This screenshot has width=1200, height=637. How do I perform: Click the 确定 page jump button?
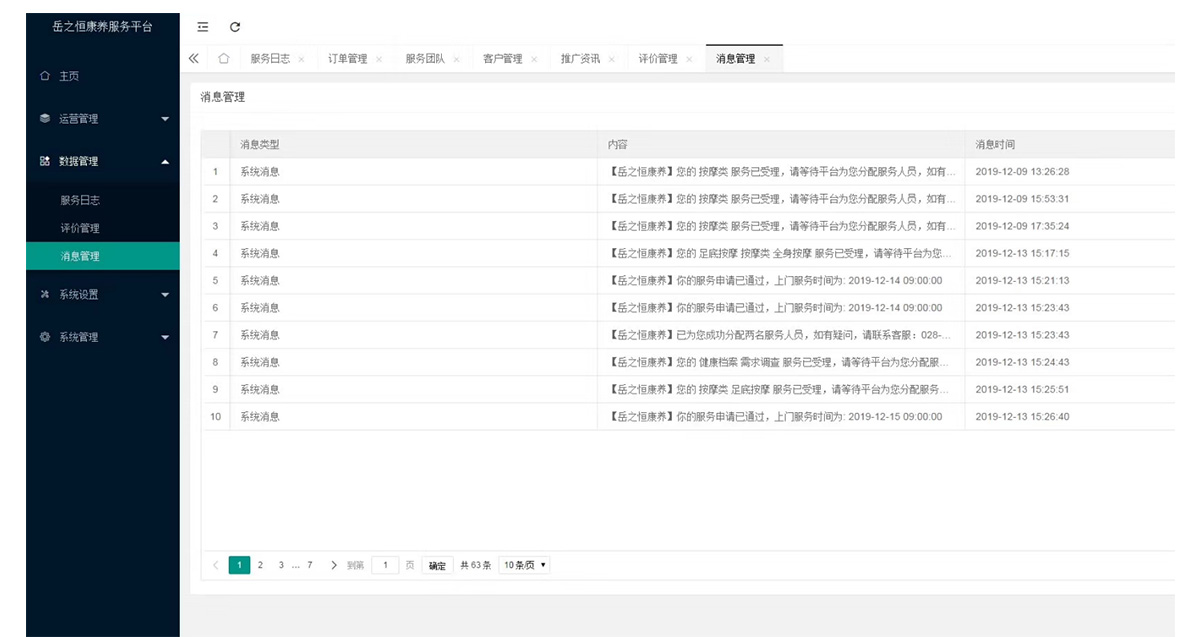coord(437,566)
